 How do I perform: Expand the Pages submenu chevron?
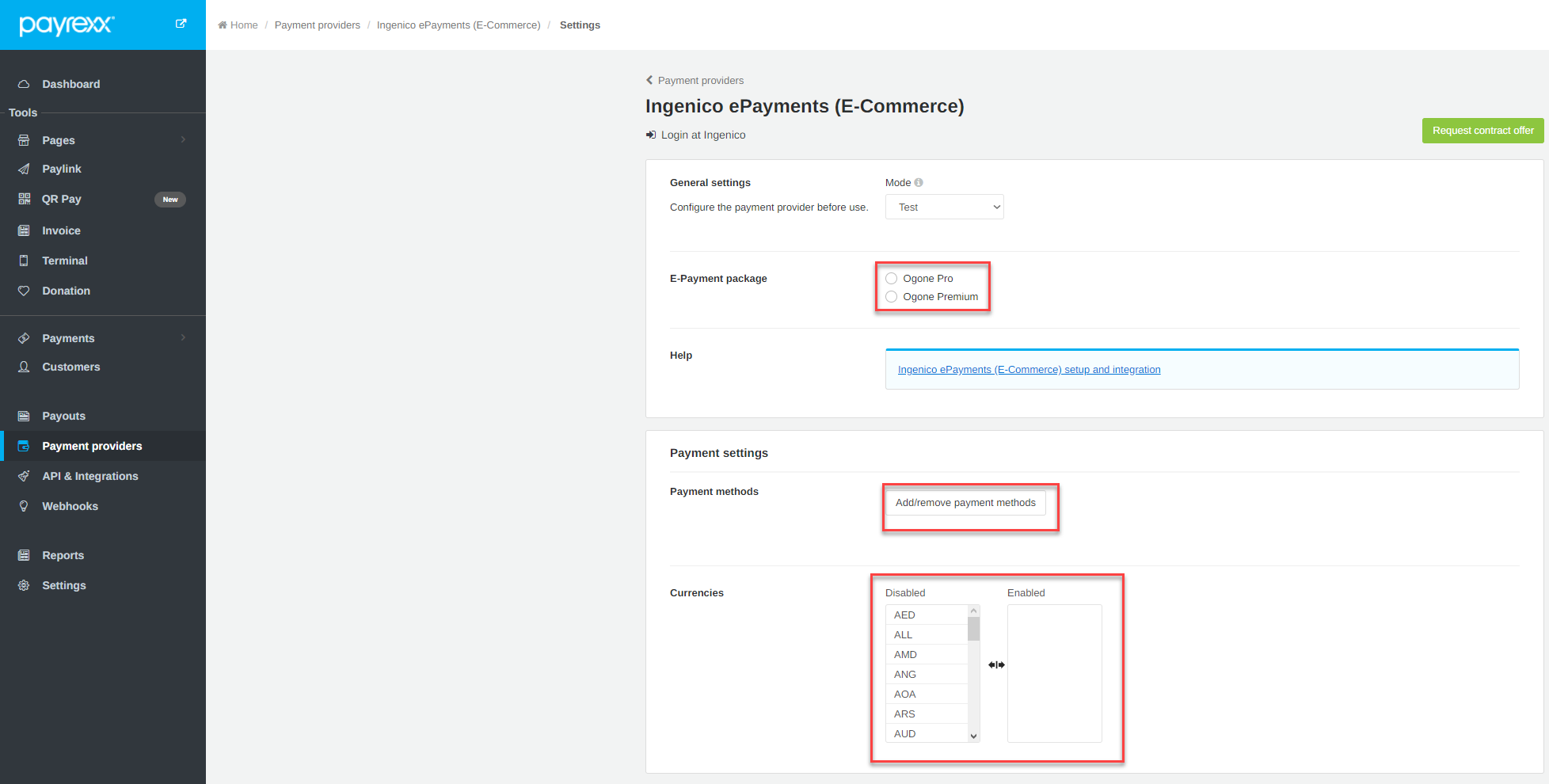[x=183, y=139]
